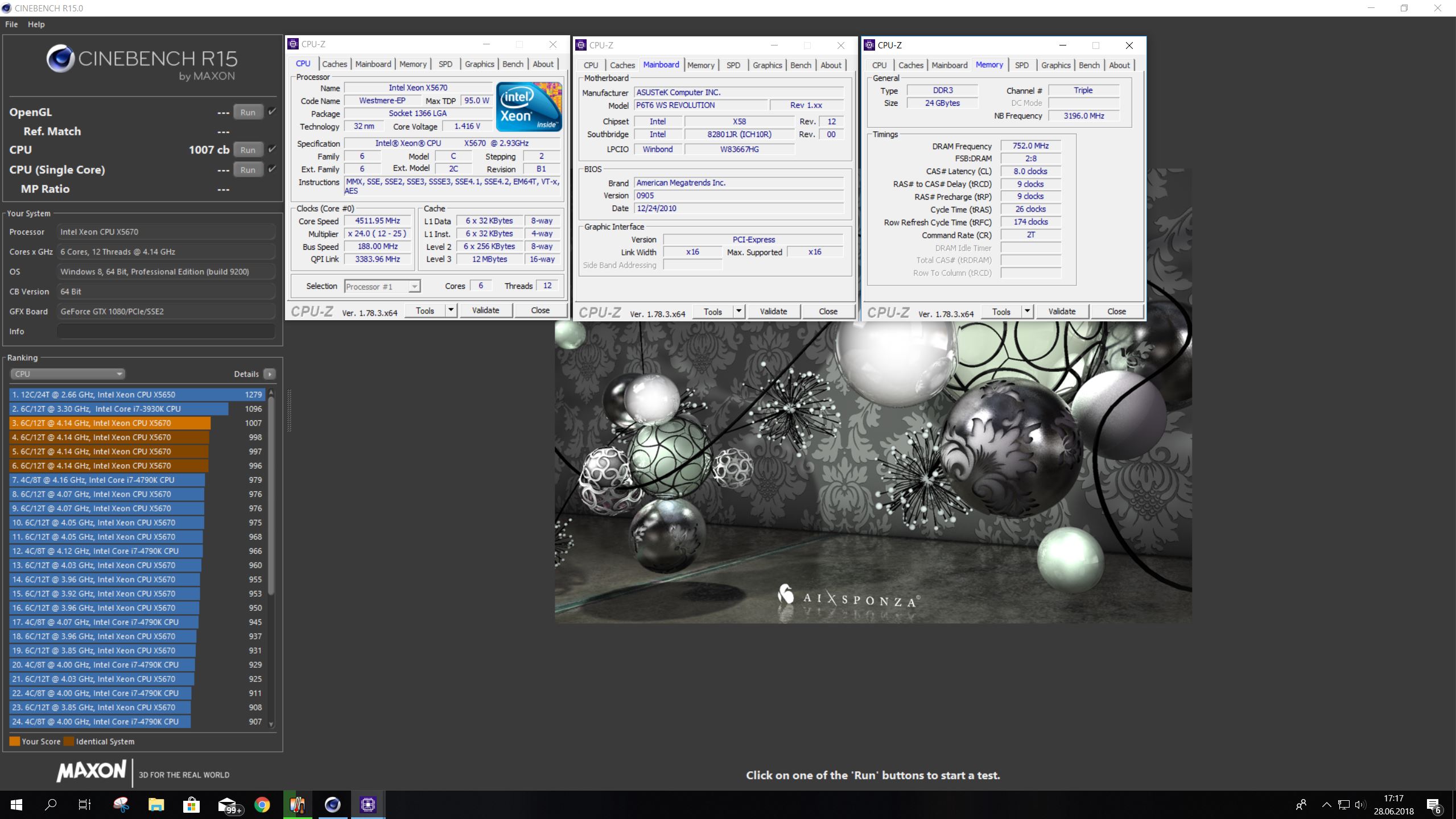Click the Info input field

pyautogui.click(x=166, y=331)
